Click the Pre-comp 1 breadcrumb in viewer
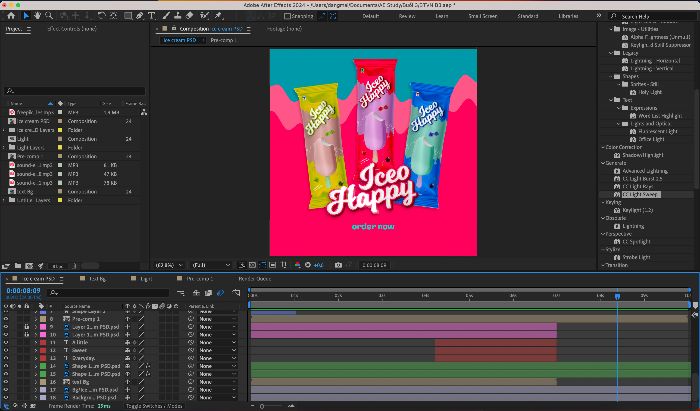This screenshot has height=411, width=700. 222,40
